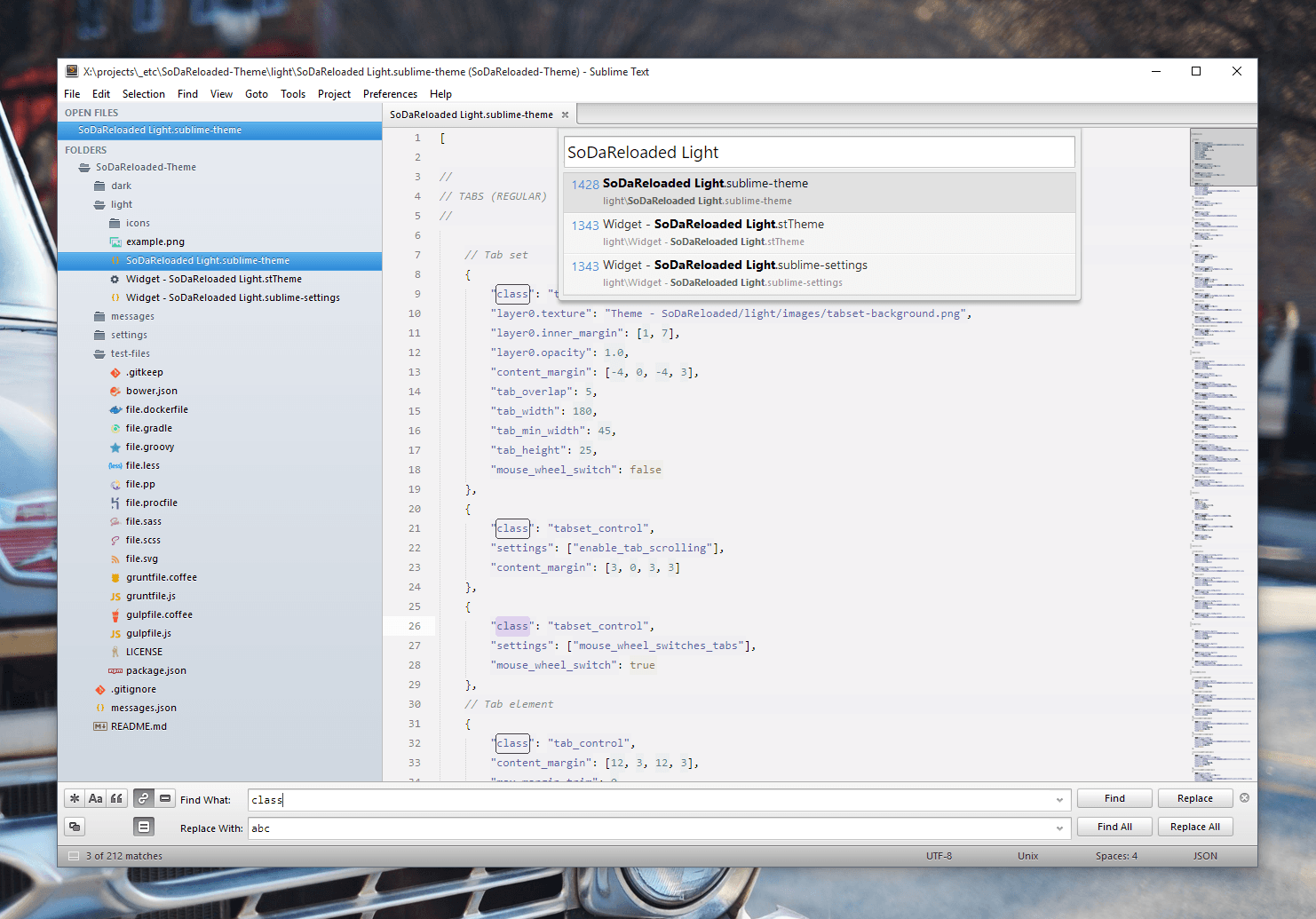Click the Find button
The height and width of the screenshot is (919, 1316).
1114,798
